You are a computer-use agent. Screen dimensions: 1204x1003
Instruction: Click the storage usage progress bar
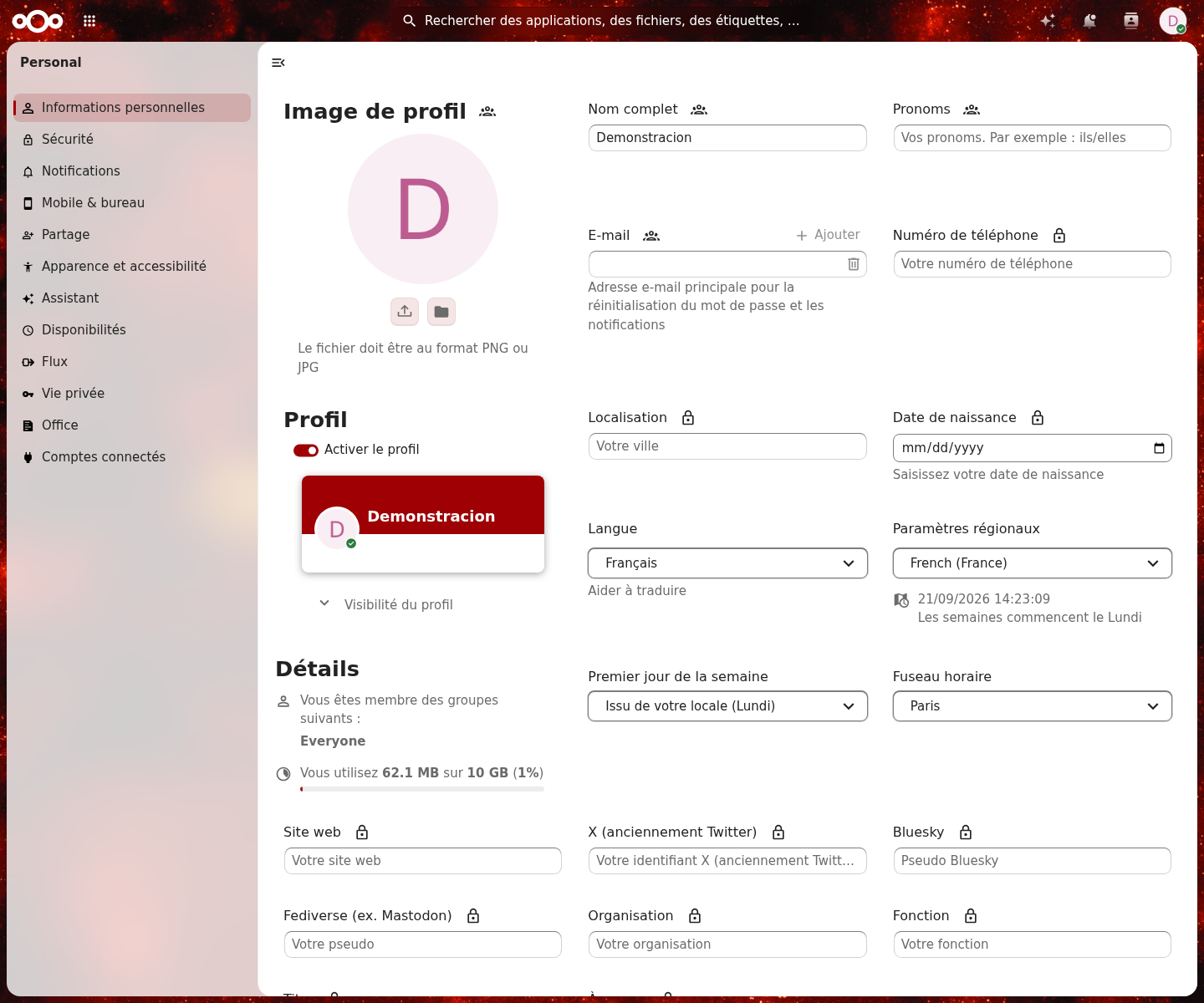coord(422,789)
